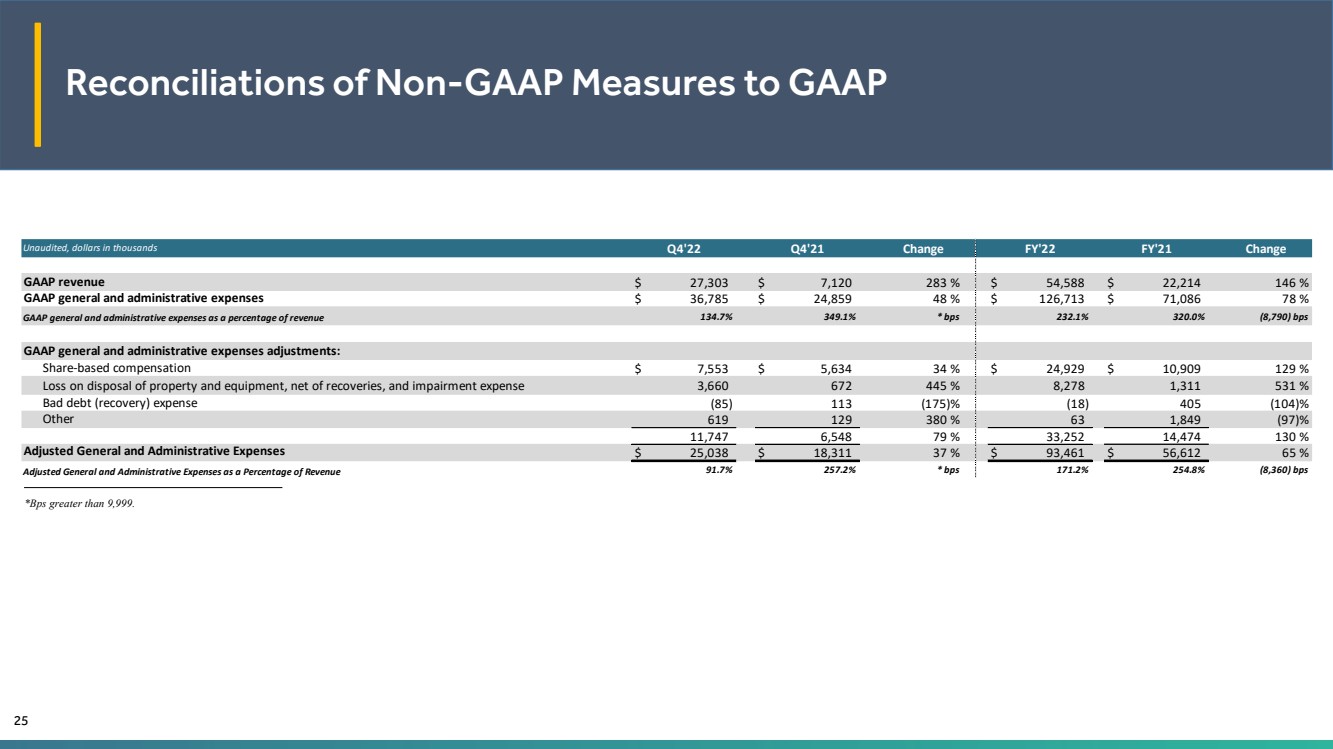This screenshot has width=1333, height=749.
Task: Click the "*Bps greater than 9,999." footnote
Action: pos(78,504)
